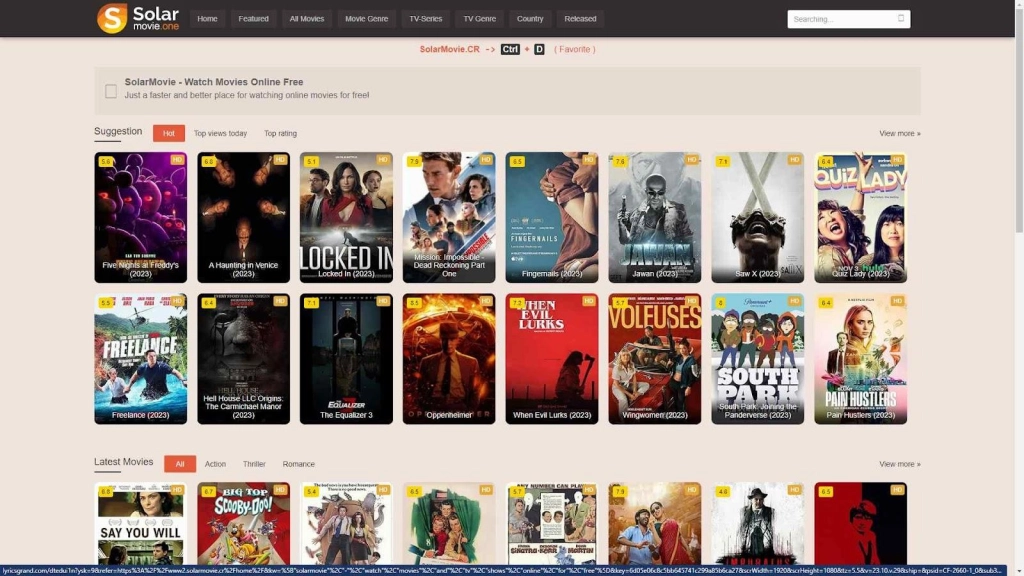Open the Oppenheimer poster
The height and width of the screenshot is (576, 1024).
[449, 359]
